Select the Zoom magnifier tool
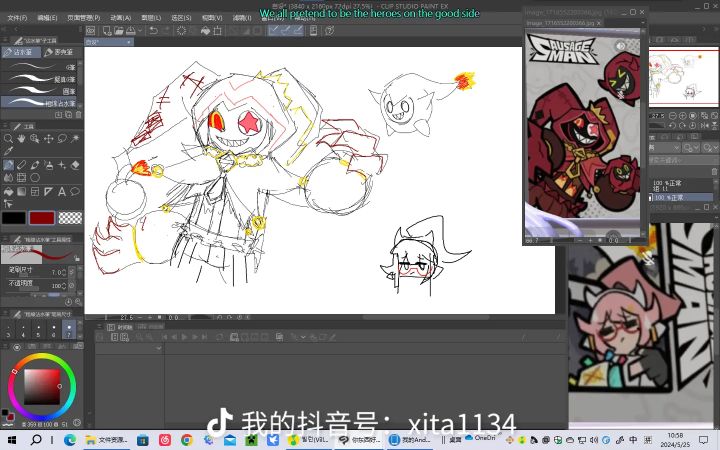The image size is (720, 450). coord(8,138)
